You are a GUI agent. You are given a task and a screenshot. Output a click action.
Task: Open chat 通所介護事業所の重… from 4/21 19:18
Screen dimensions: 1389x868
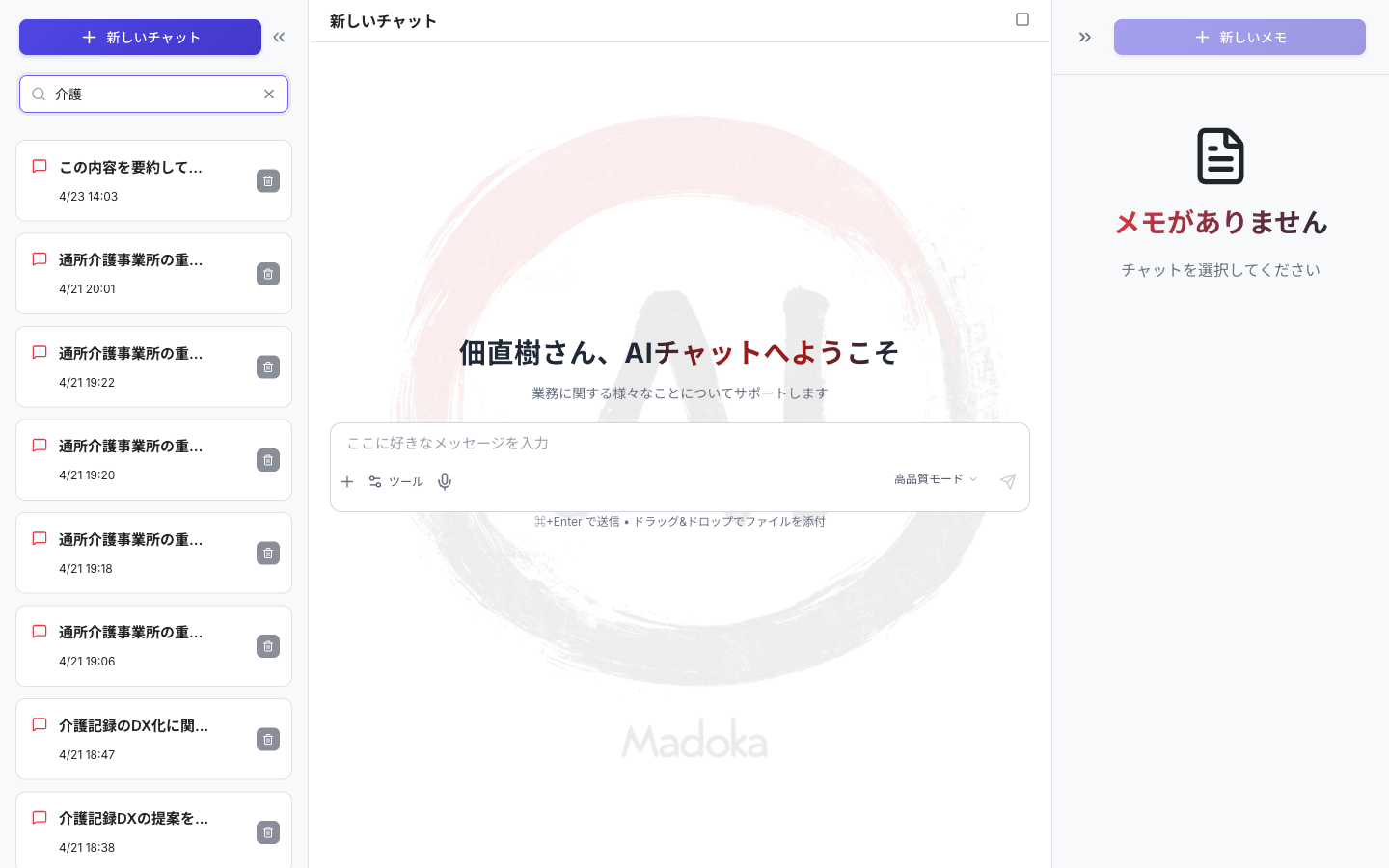153,553
